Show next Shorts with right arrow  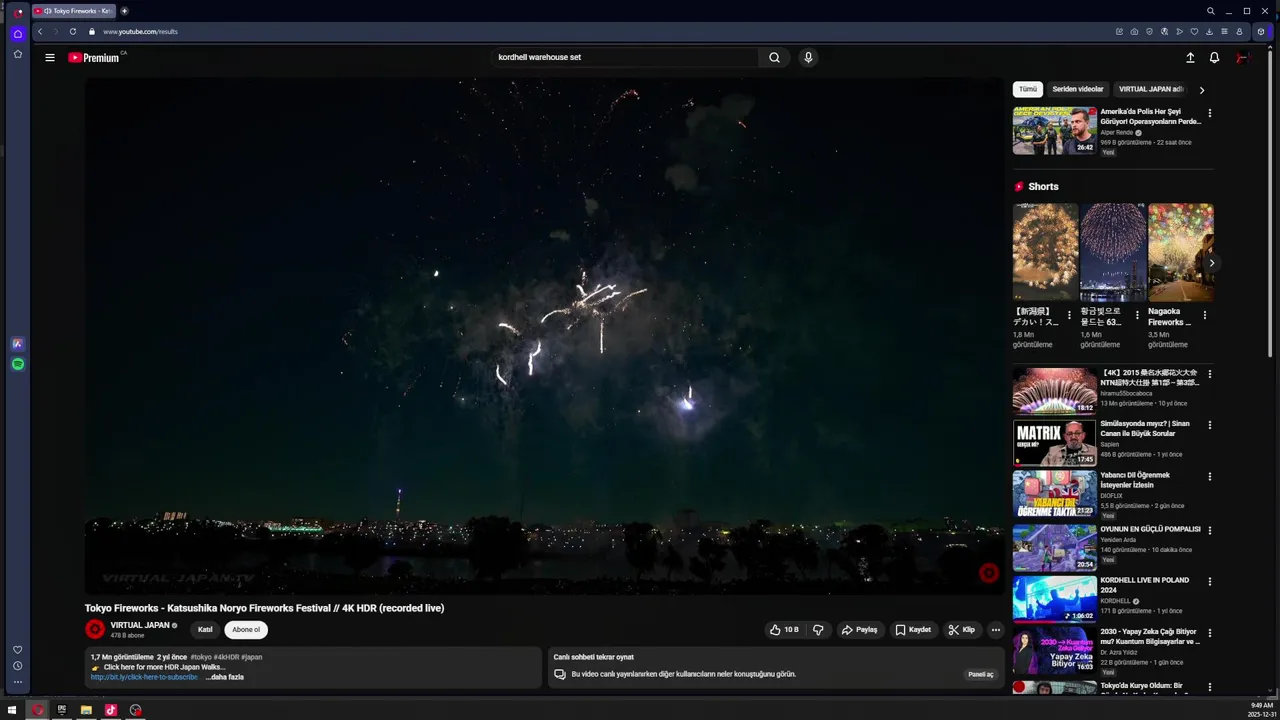click(x=1212, y=263)
